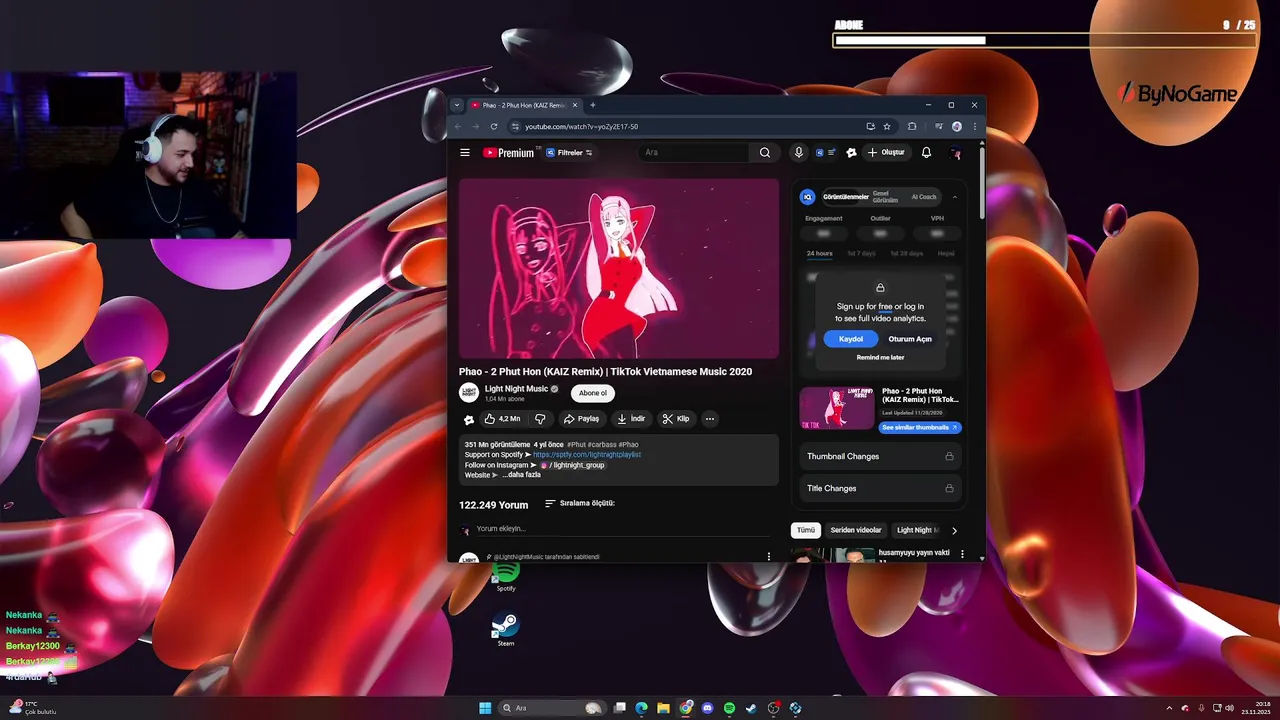This screenshot has height=720, width=1280.
Task: Click the video player to pause
Action: coord(619,268)
